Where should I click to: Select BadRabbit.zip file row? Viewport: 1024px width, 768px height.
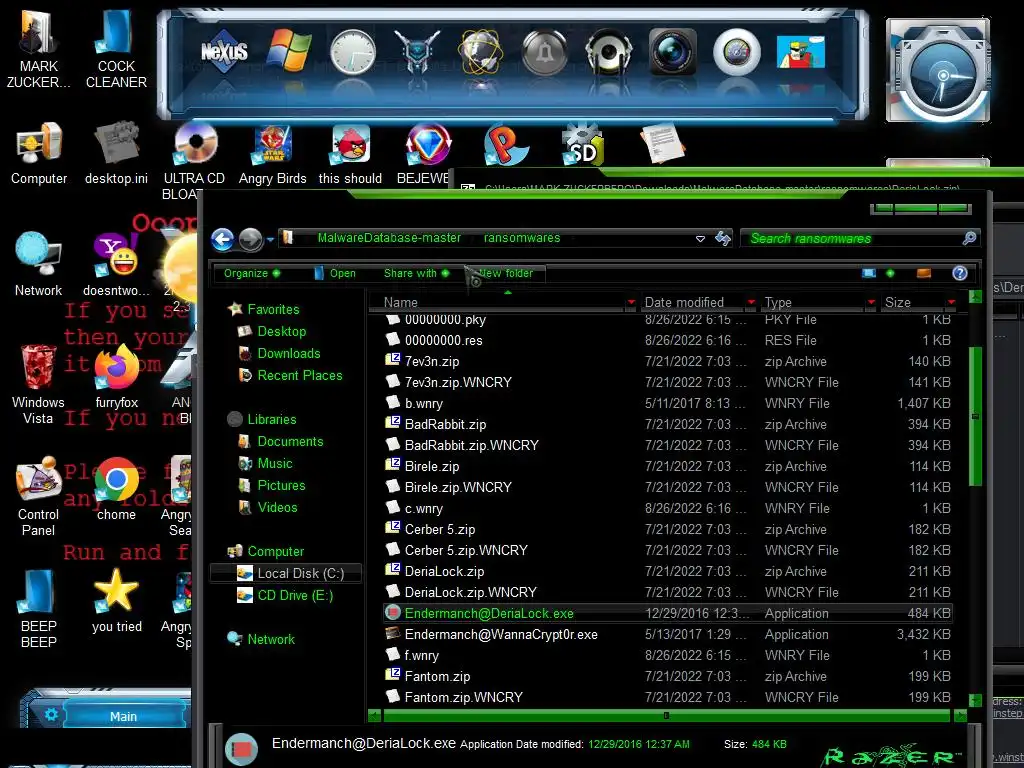point(667,424)
